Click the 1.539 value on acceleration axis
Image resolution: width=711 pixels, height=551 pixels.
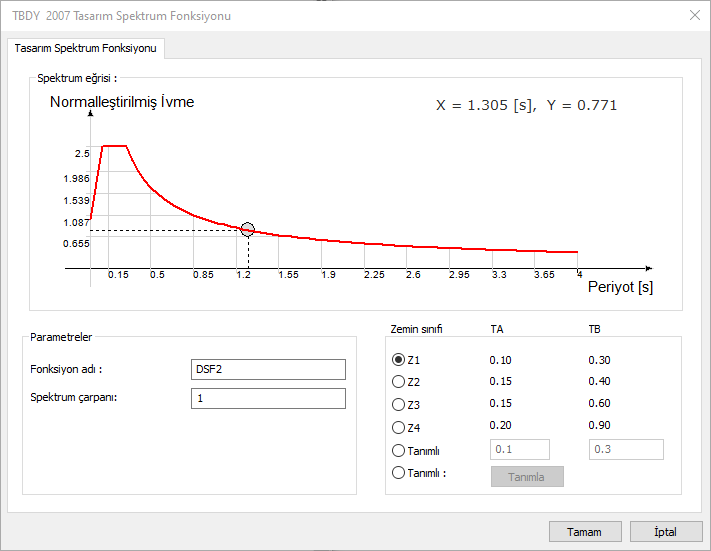click(x=76, y=200)
